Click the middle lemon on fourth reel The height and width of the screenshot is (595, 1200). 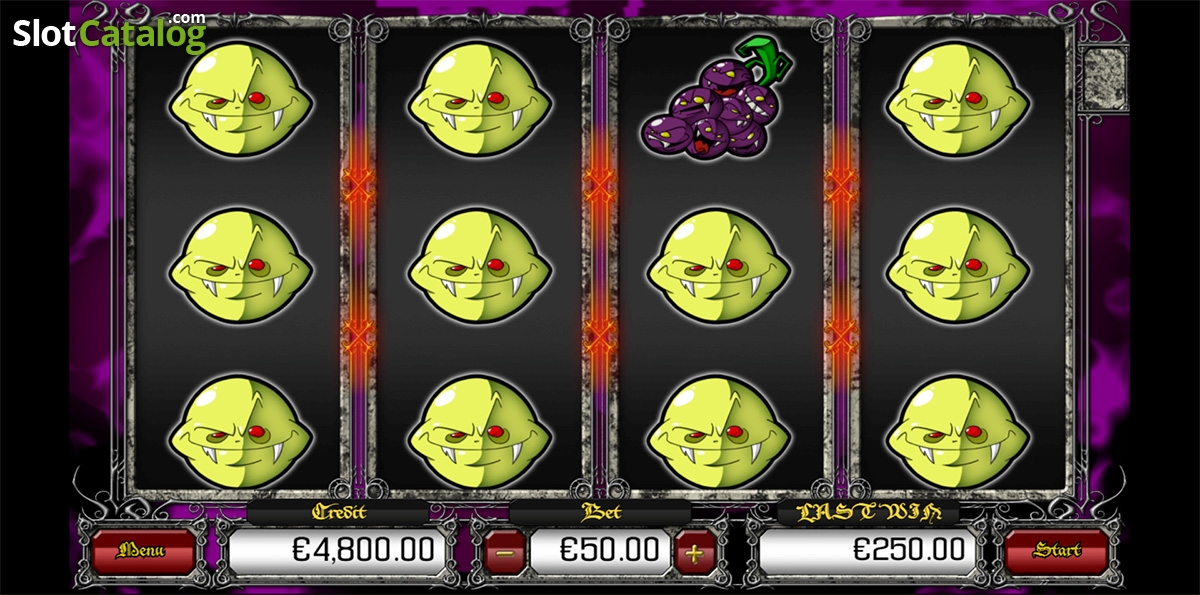coord(958,265)
